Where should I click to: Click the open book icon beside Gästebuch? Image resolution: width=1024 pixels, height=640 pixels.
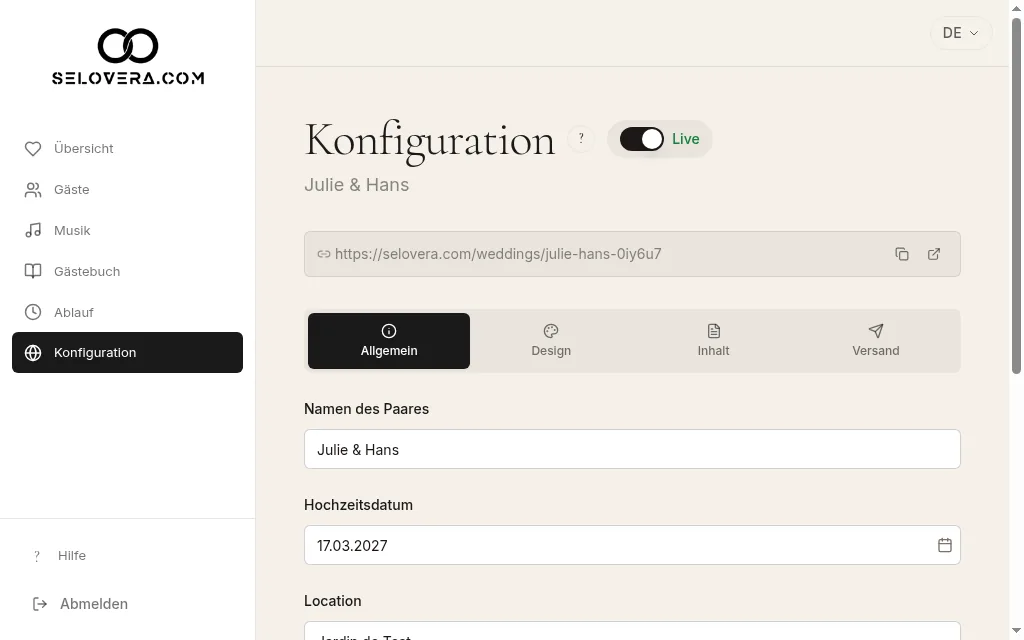pos(33,272)
